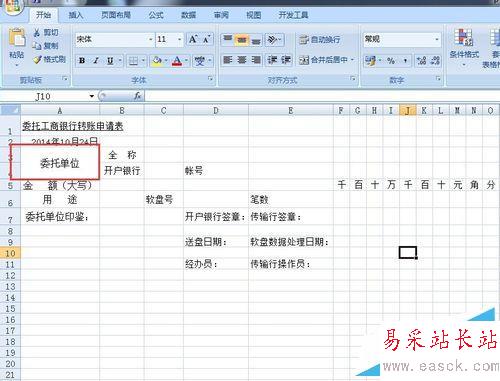This screenshot has height=381, width=500.
Task: Open merge and center dropdown arrow
Action: [x=352, y=60]
